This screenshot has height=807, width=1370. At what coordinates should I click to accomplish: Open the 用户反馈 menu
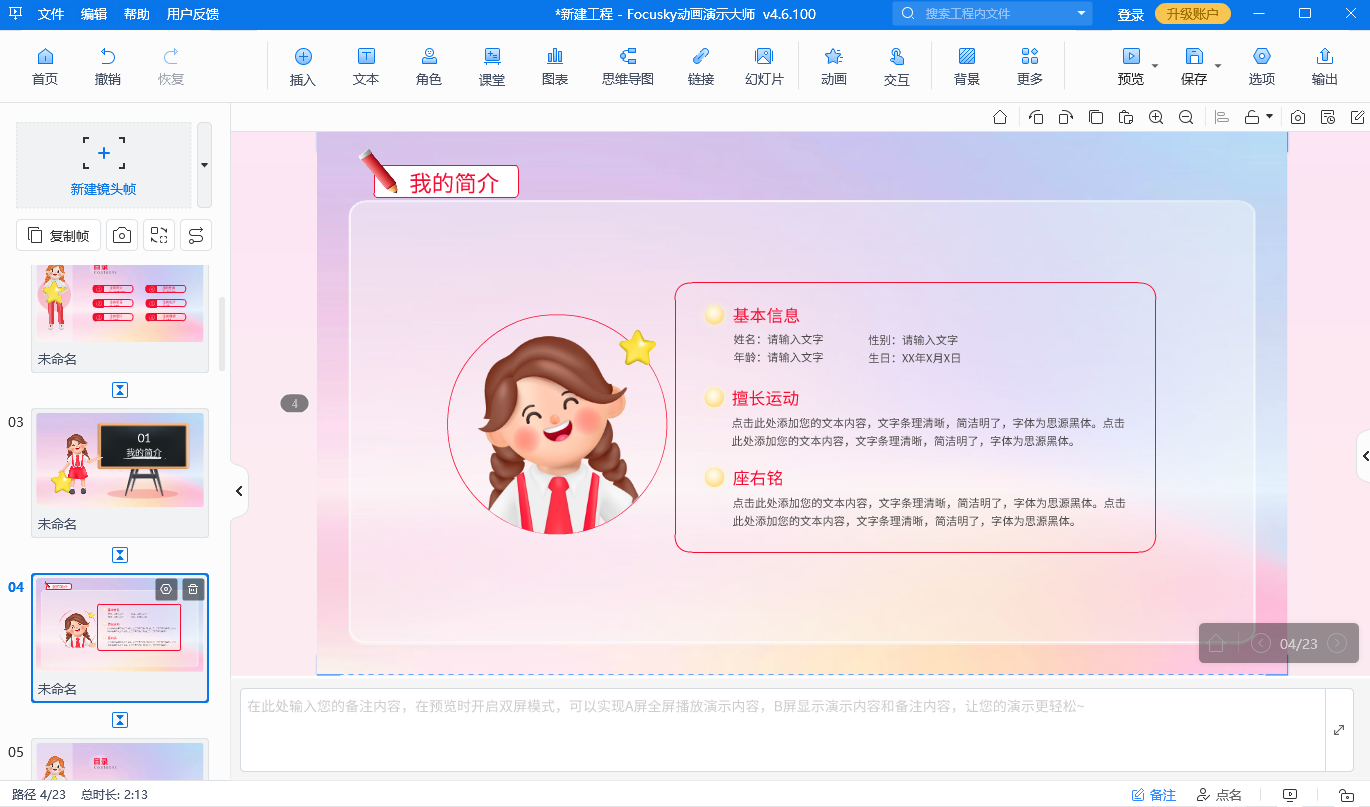pyautogui.click(x=193, y=14)
